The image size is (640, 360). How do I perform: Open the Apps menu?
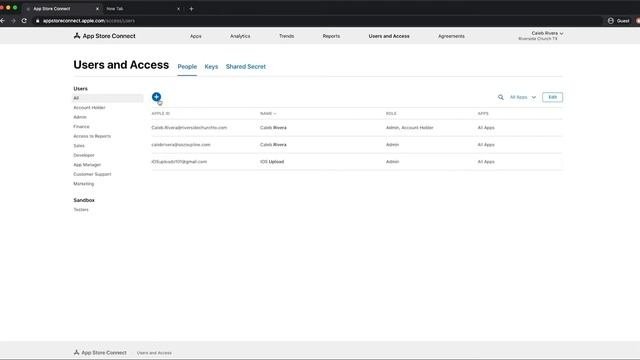[196, 36]
